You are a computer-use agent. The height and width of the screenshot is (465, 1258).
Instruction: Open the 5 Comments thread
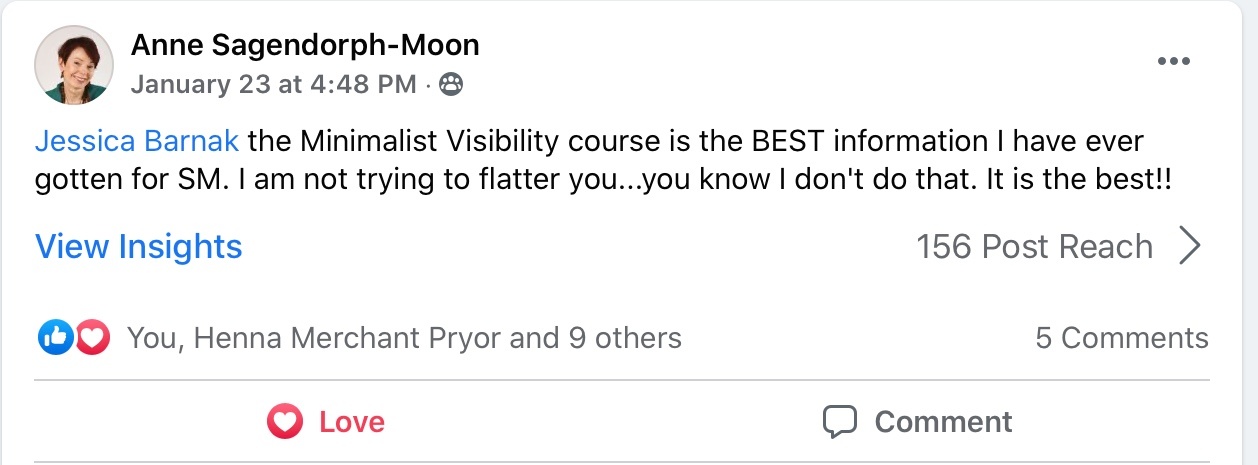(x=1121, y=338)
